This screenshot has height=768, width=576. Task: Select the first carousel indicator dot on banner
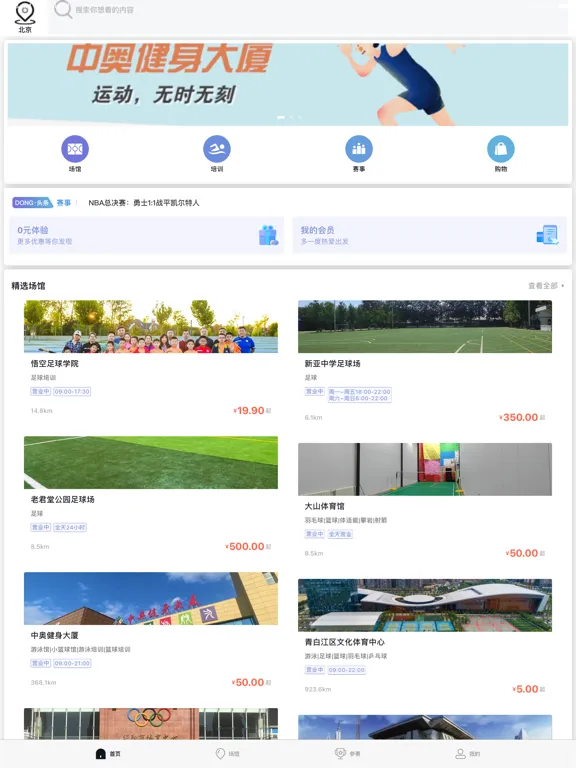click(x=281, y=118)
